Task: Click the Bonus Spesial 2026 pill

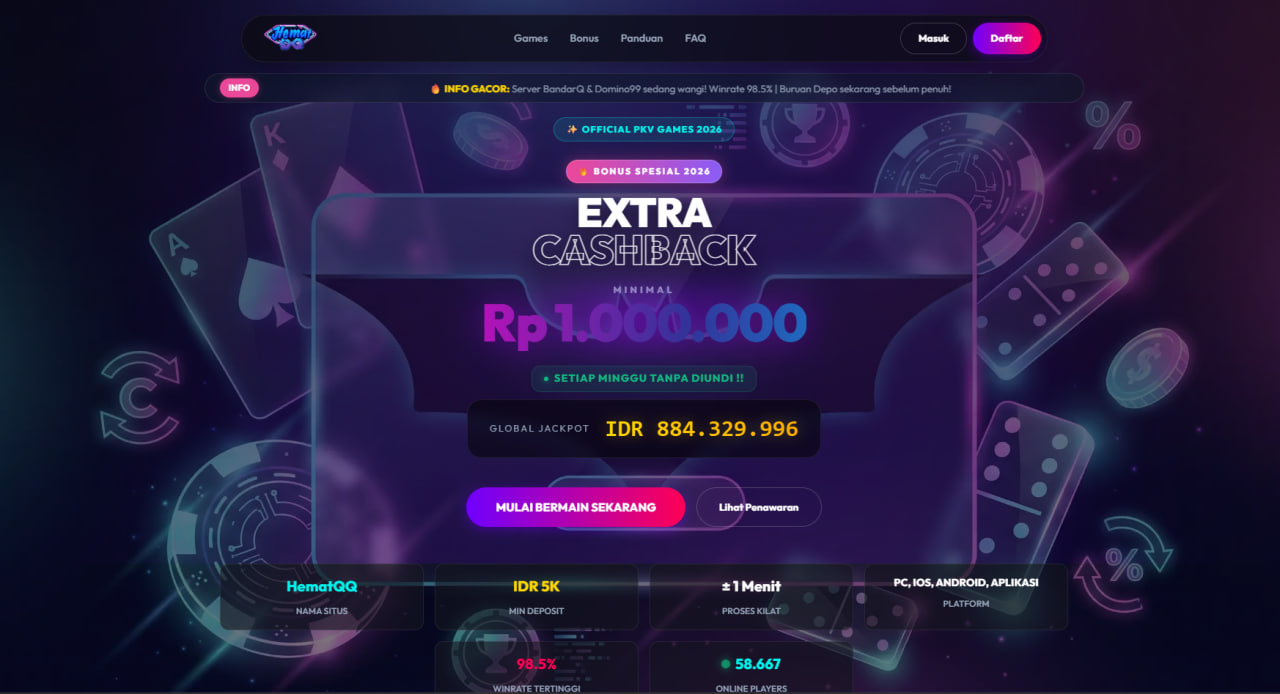Action: 644,171
